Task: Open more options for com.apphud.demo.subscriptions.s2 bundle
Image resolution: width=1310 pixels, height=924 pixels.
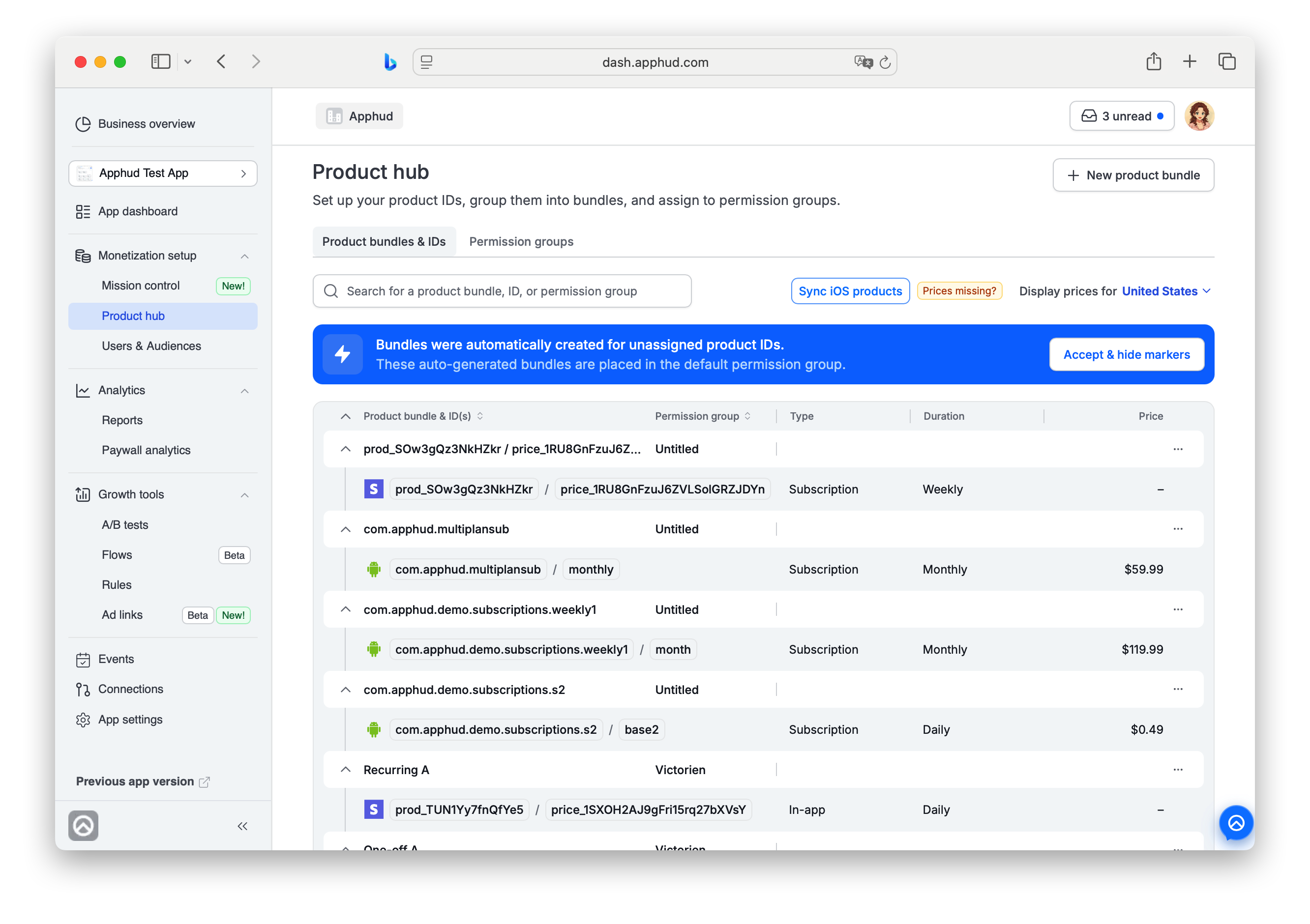Action: coord(1178,690)
